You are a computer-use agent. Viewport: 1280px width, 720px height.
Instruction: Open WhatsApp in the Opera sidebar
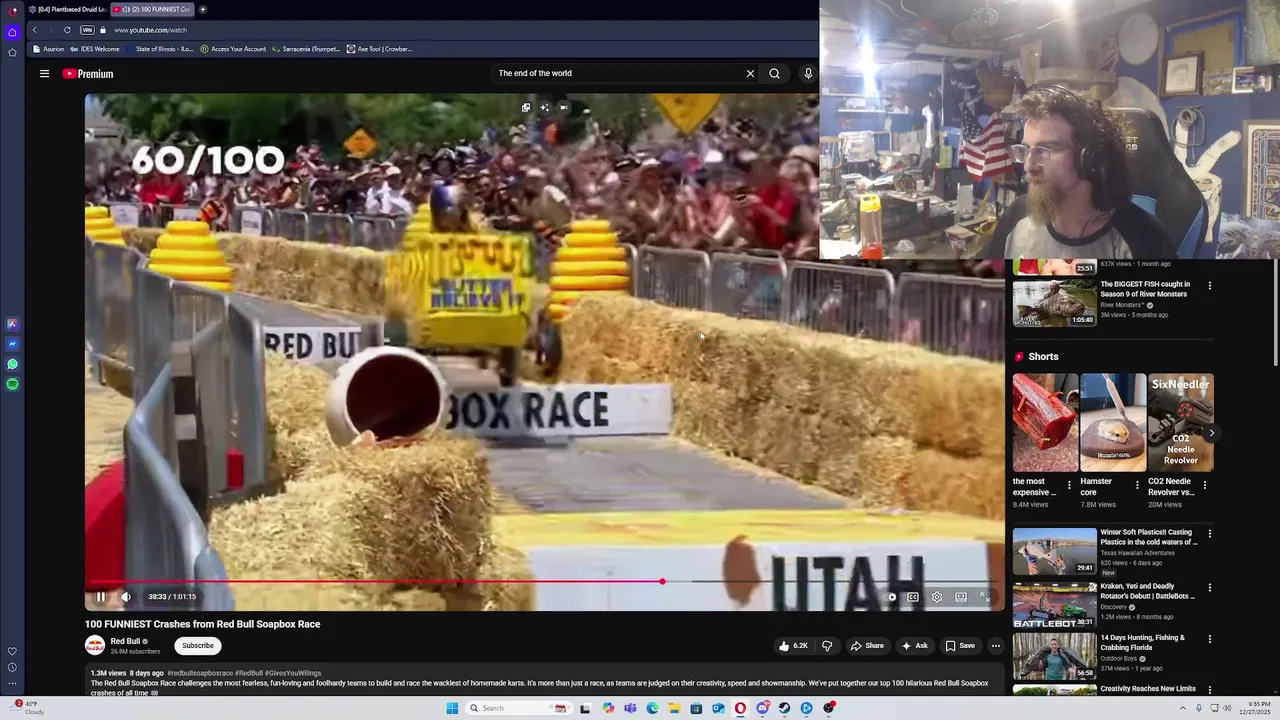(12, 364)
